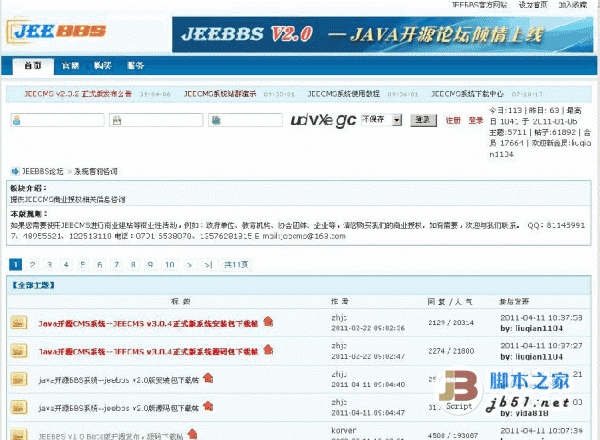Viewport: 600px width, 440px height.
Task: Go to page 5
Action: point(83,264)
